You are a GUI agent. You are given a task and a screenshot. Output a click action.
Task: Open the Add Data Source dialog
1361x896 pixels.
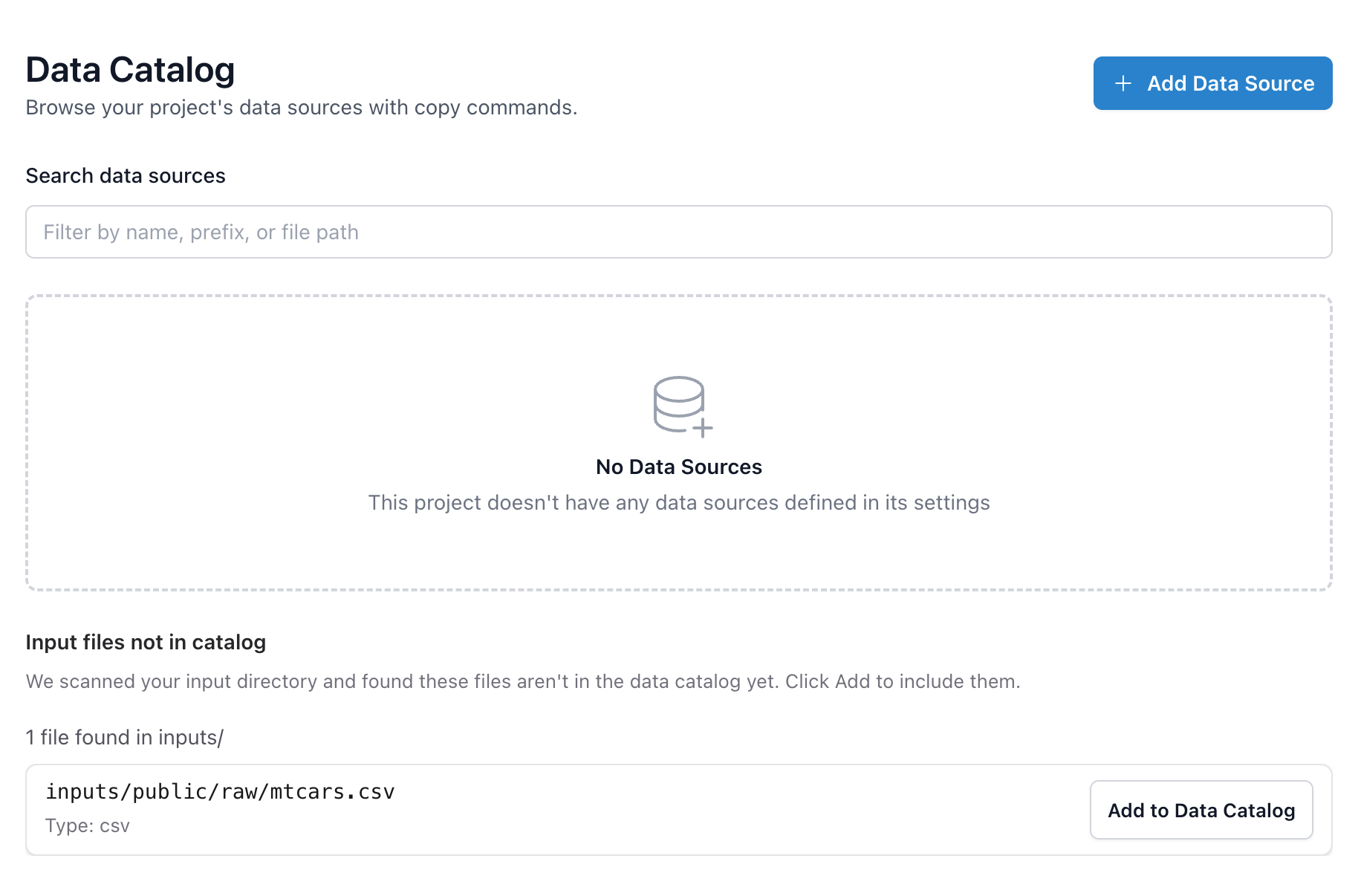tap(1212, 83)
